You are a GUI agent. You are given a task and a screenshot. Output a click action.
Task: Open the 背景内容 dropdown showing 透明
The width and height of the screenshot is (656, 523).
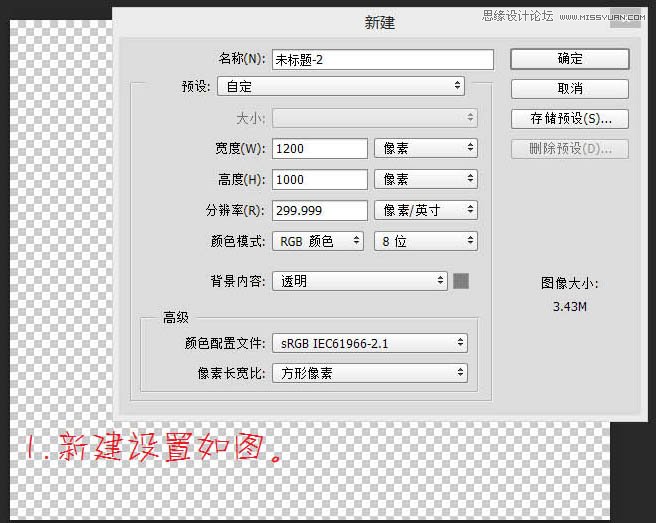pyautogui.click(x=360, y=281)
